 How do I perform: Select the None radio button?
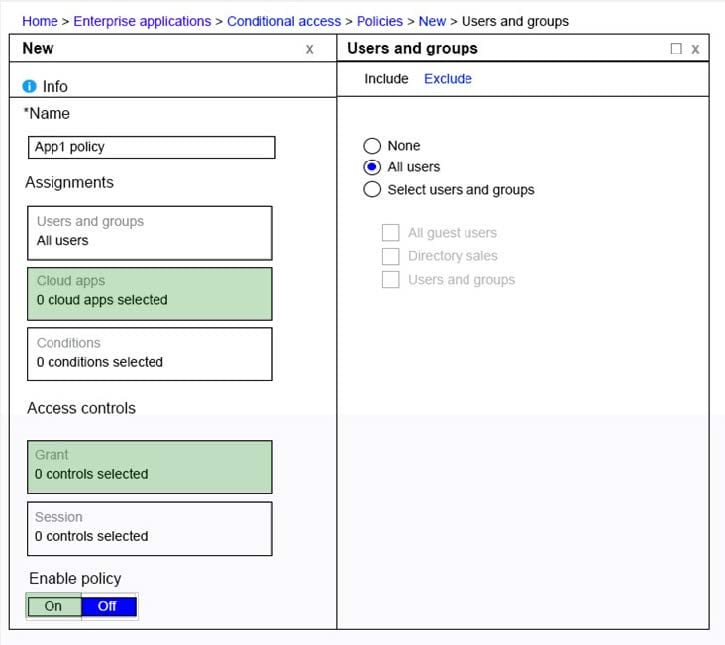pos(372,146)
